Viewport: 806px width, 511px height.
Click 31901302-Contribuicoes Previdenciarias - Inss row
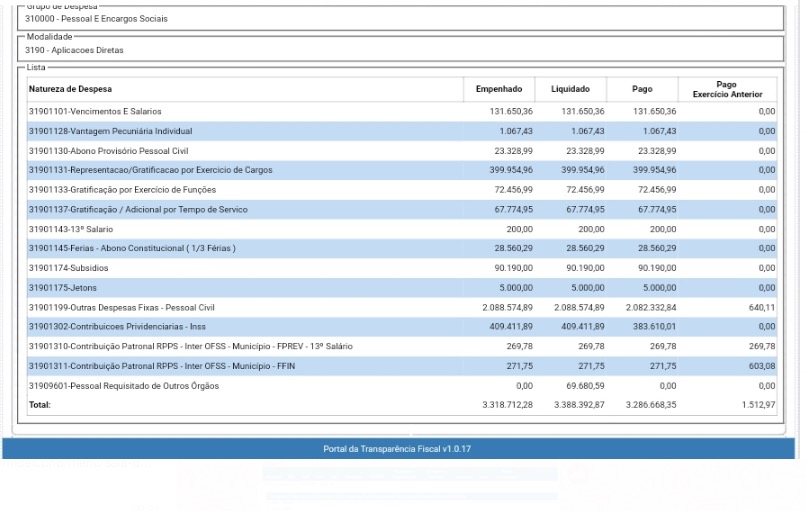tap(117, 327)
